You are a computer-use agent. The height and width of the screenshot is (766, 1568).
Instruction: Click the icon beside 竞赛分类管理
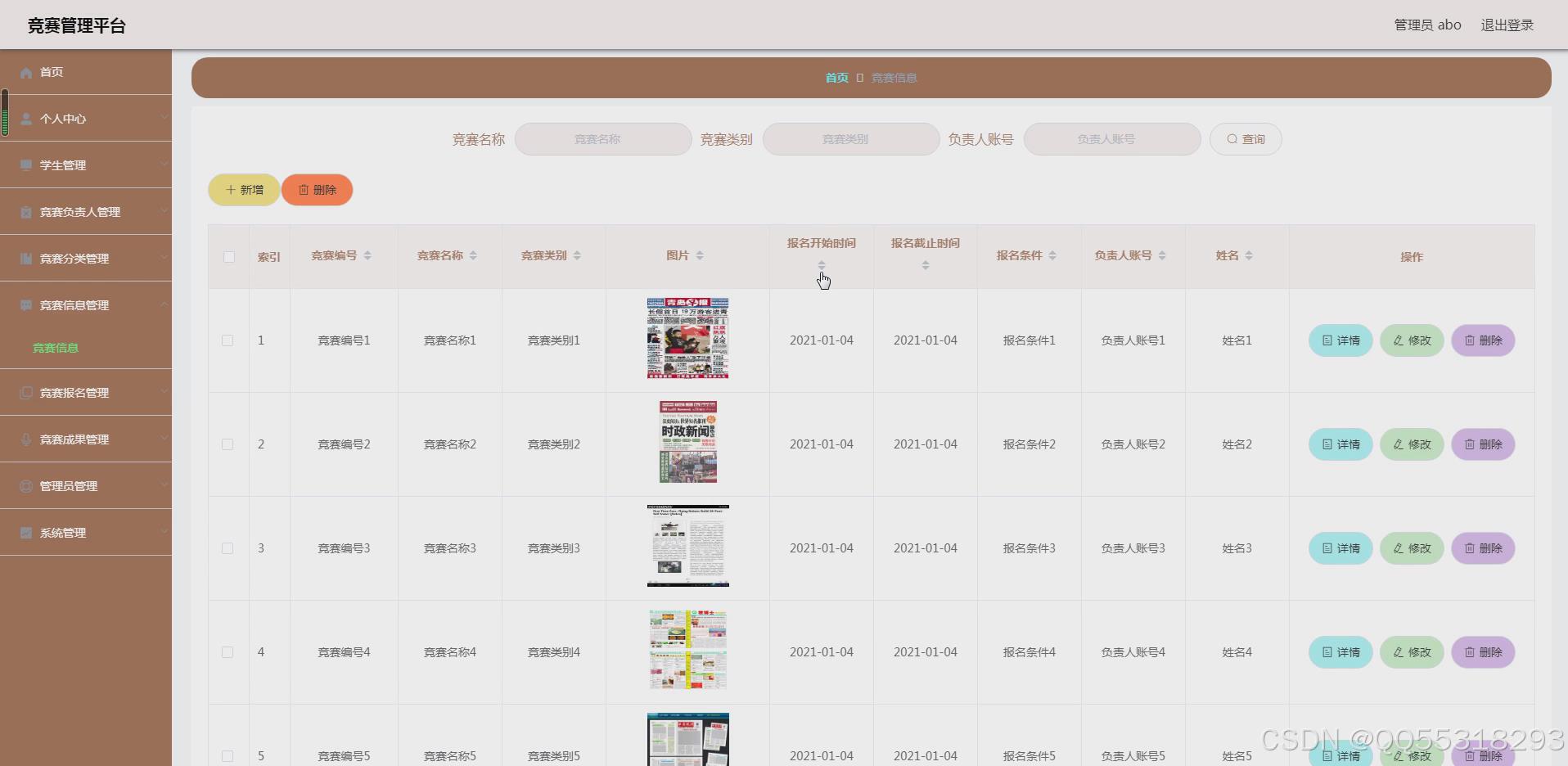pyautogui.click(x=26, y=259)
